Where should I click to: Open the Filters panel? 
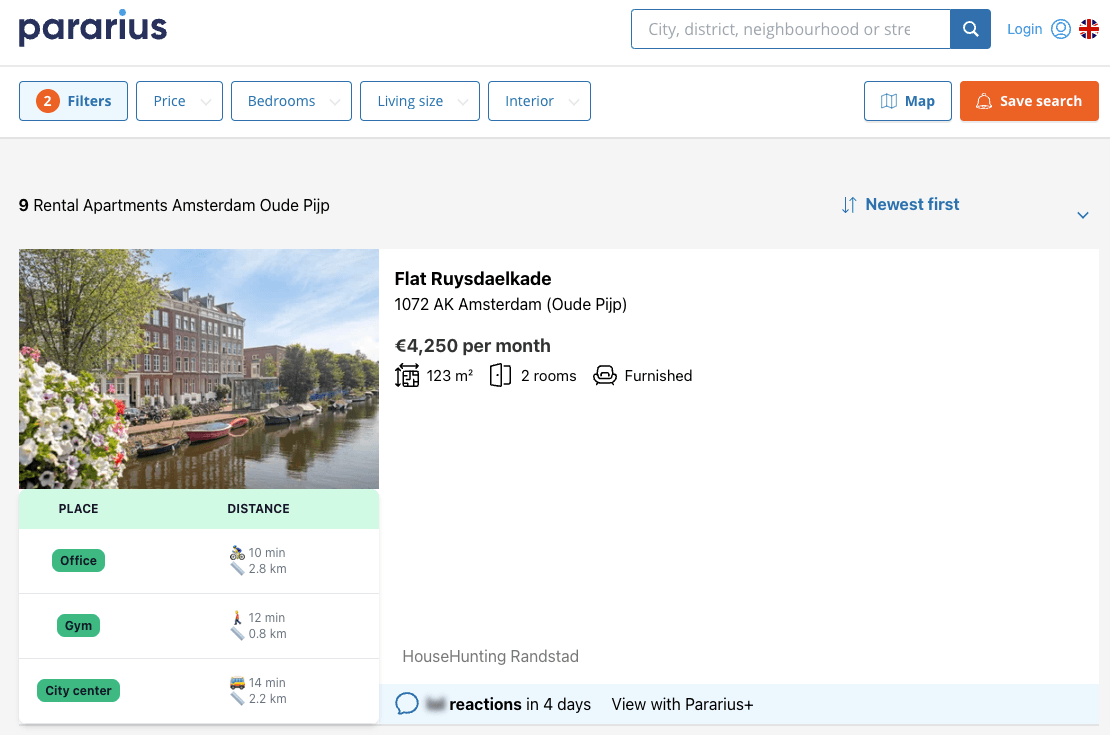pyautogui.click(x=74, y=101)
